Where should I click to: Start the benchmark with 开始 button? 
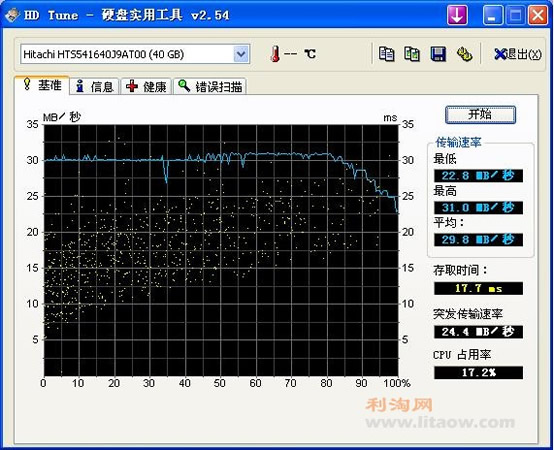coord(480,114)
